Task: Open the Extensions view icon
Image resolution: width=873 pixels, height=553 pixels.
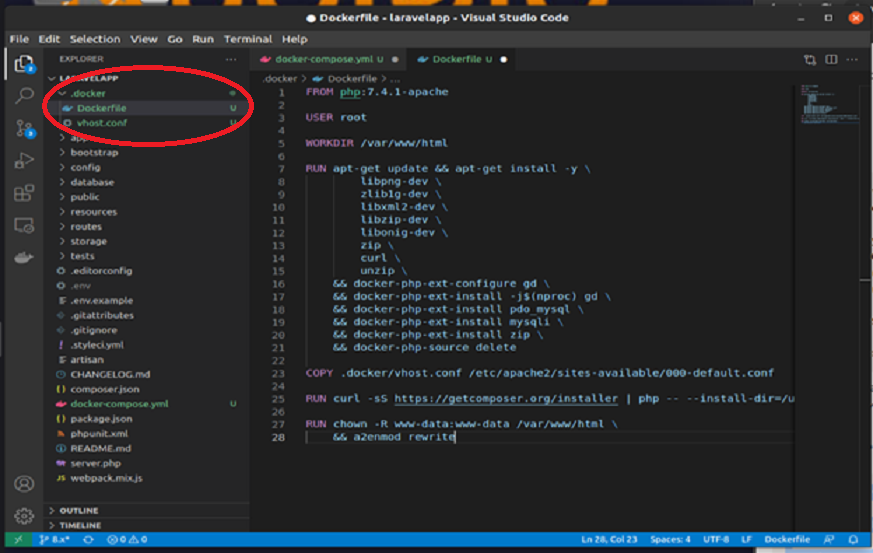Action: 24,193
